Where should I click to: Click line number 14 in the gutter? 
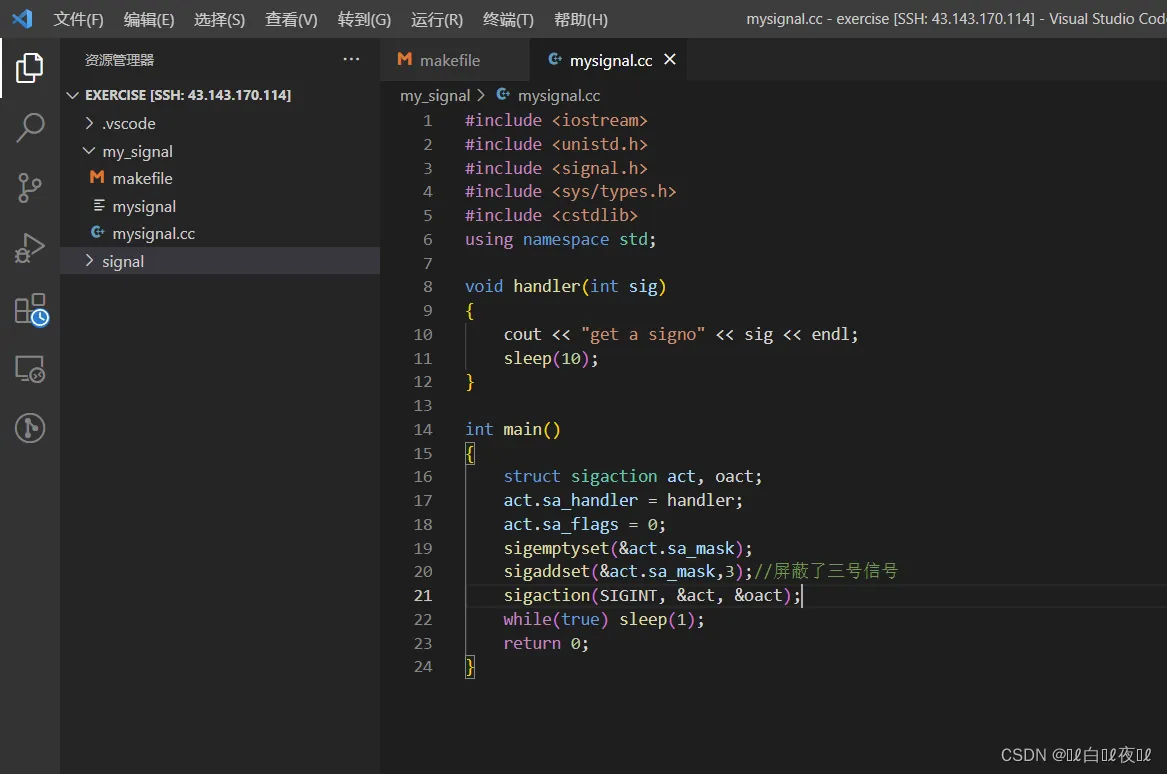coord(423,430)
